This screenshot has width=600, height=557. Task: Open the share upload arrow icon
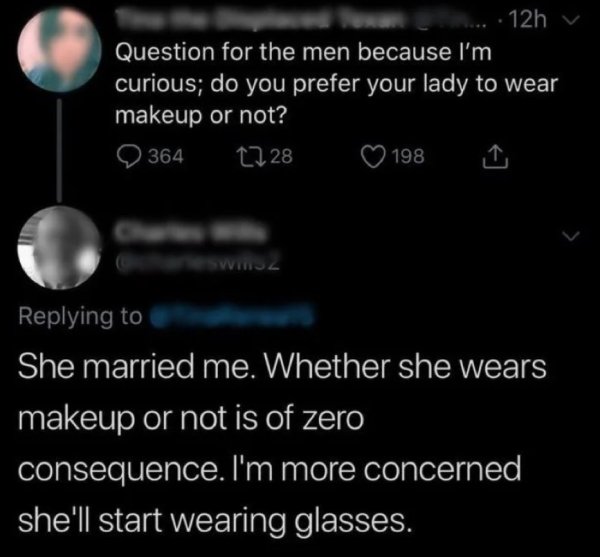tap(495, 156)
